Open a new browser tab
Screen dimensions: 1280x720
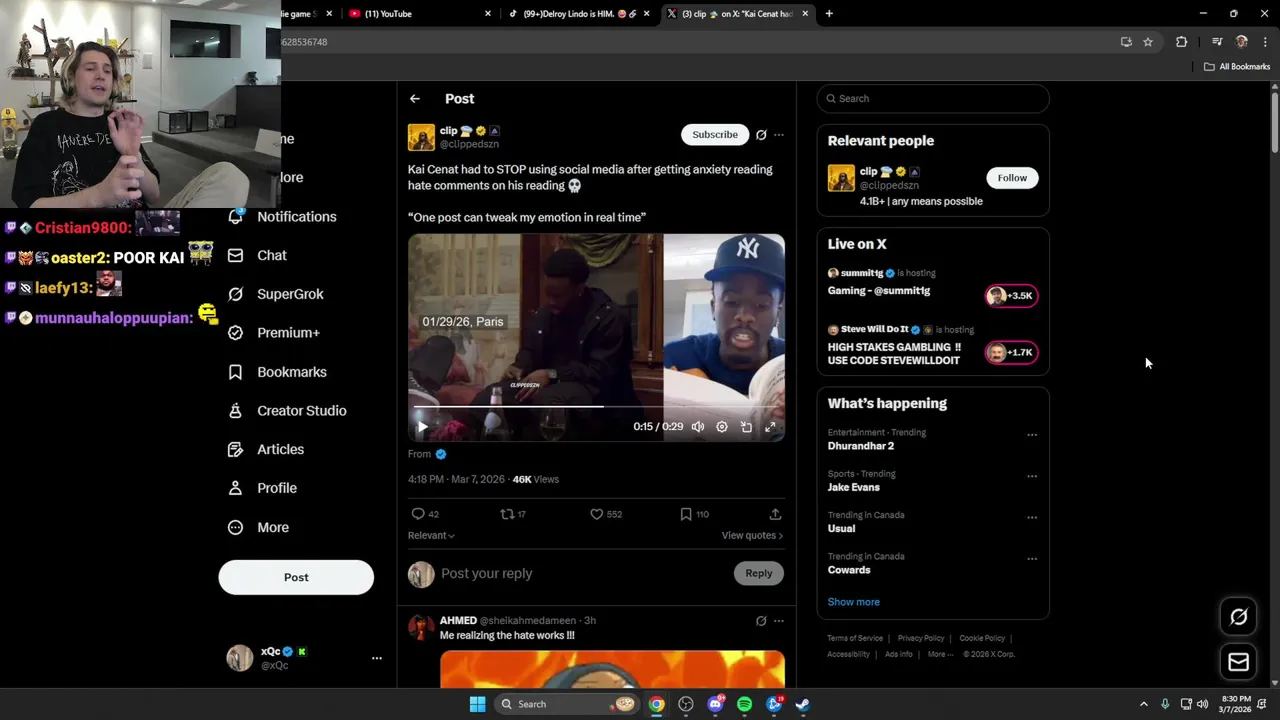[829, 14]
